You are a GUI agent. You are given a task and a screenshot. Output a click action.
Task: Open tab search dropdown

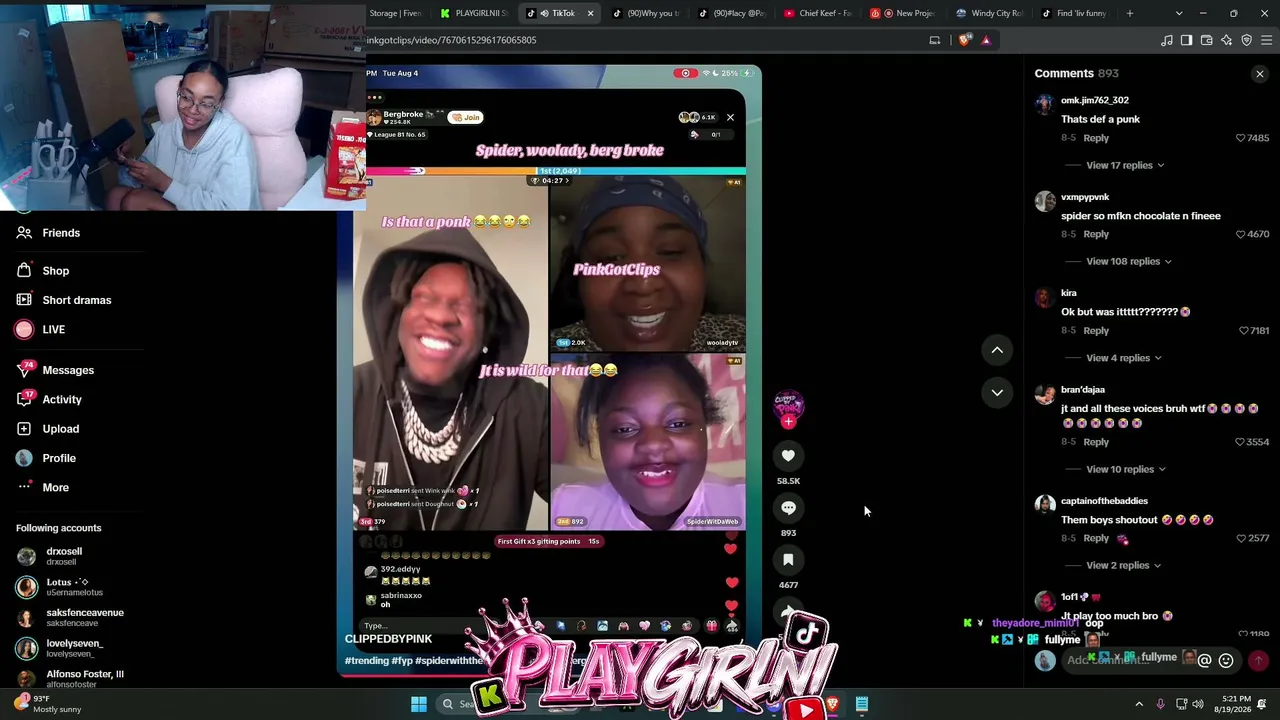(x=1179, y=13)
